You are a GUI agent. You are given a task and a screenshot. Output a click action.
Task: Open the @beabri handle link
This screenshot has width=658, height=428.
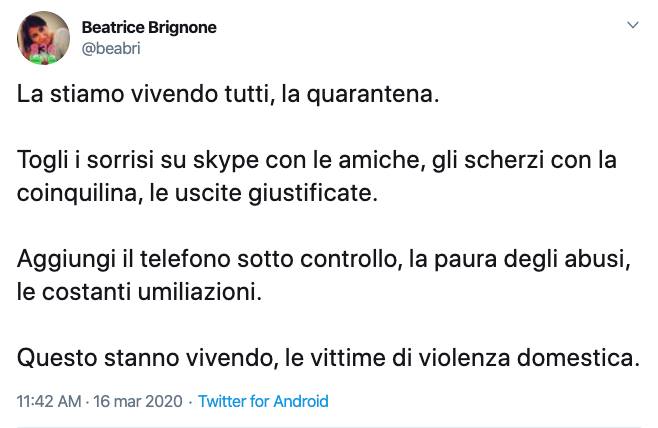[x=111, y=49]
